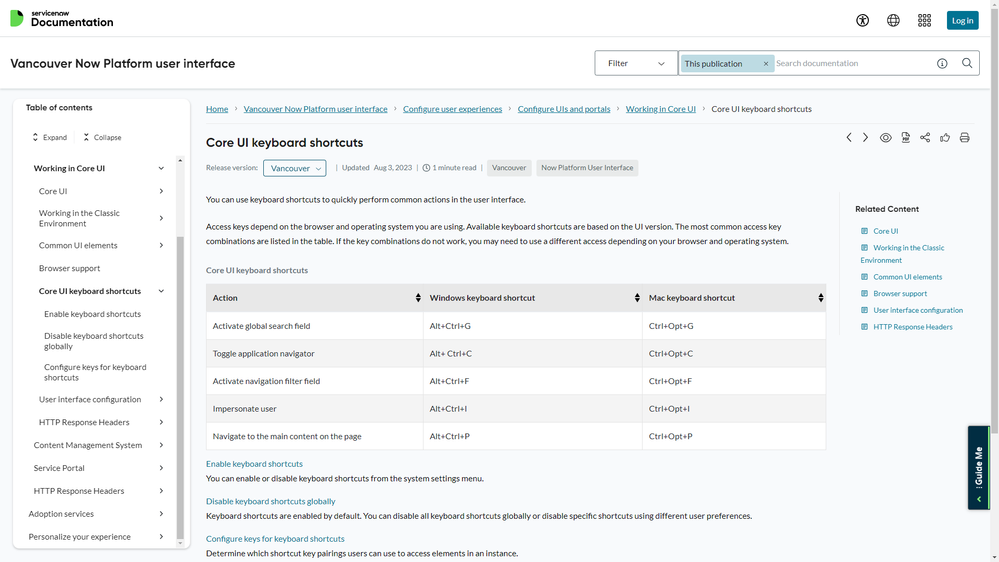Screen dimensions: 999x562
Task: Click the table of contents scrollbar thumb
Action: (180, 387)
